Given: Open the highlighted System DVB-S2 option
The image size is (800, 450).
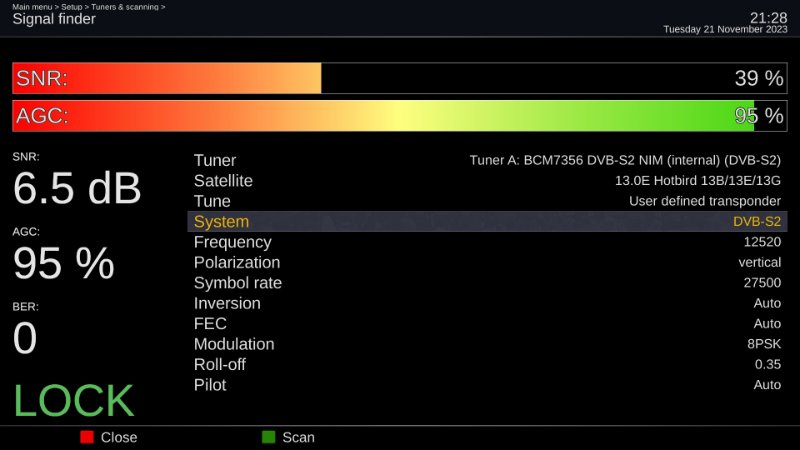Looking at the screenshot, I should [x=487, y=222].
